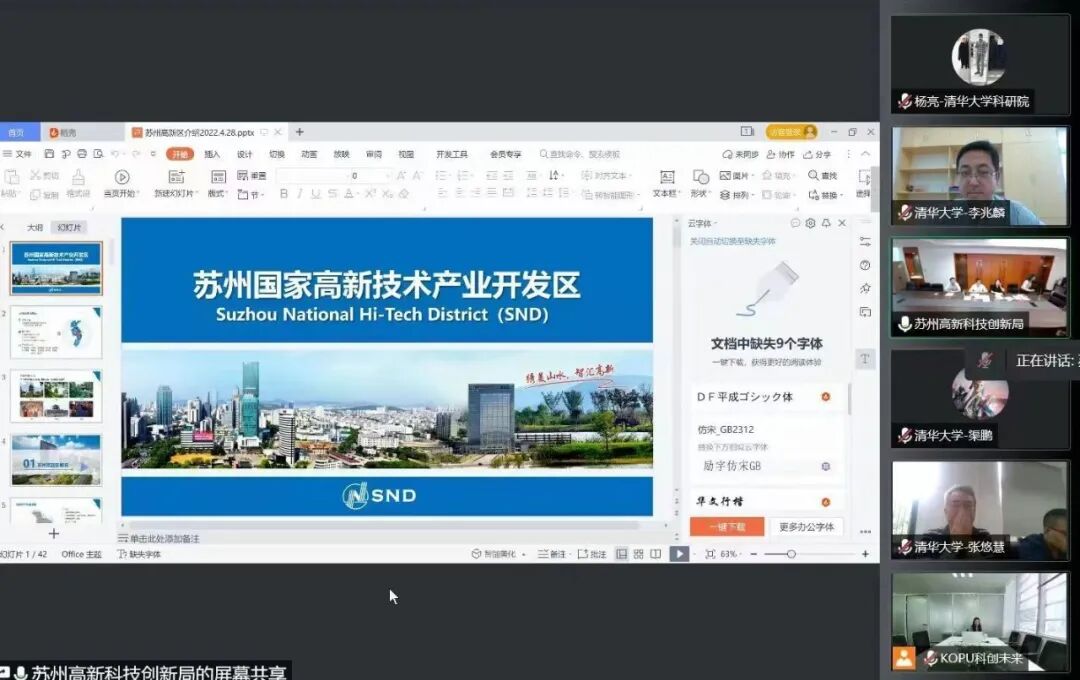The height and width of the screenshot is (680, 1080).
Task: Switch to the Outline (大纲) pane tab
Action: click(x=34, y=227)
